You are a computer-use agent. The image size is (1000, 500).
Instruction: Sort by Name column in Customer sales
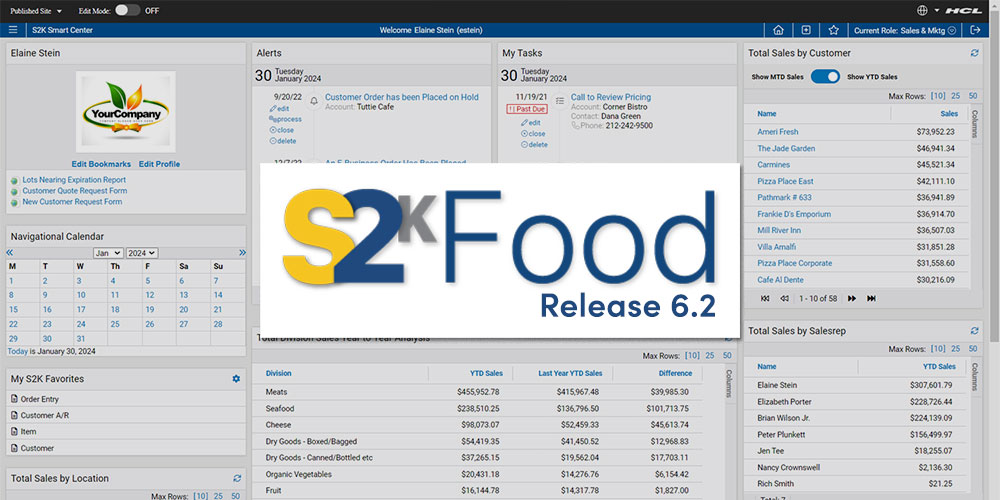(767, 114)
